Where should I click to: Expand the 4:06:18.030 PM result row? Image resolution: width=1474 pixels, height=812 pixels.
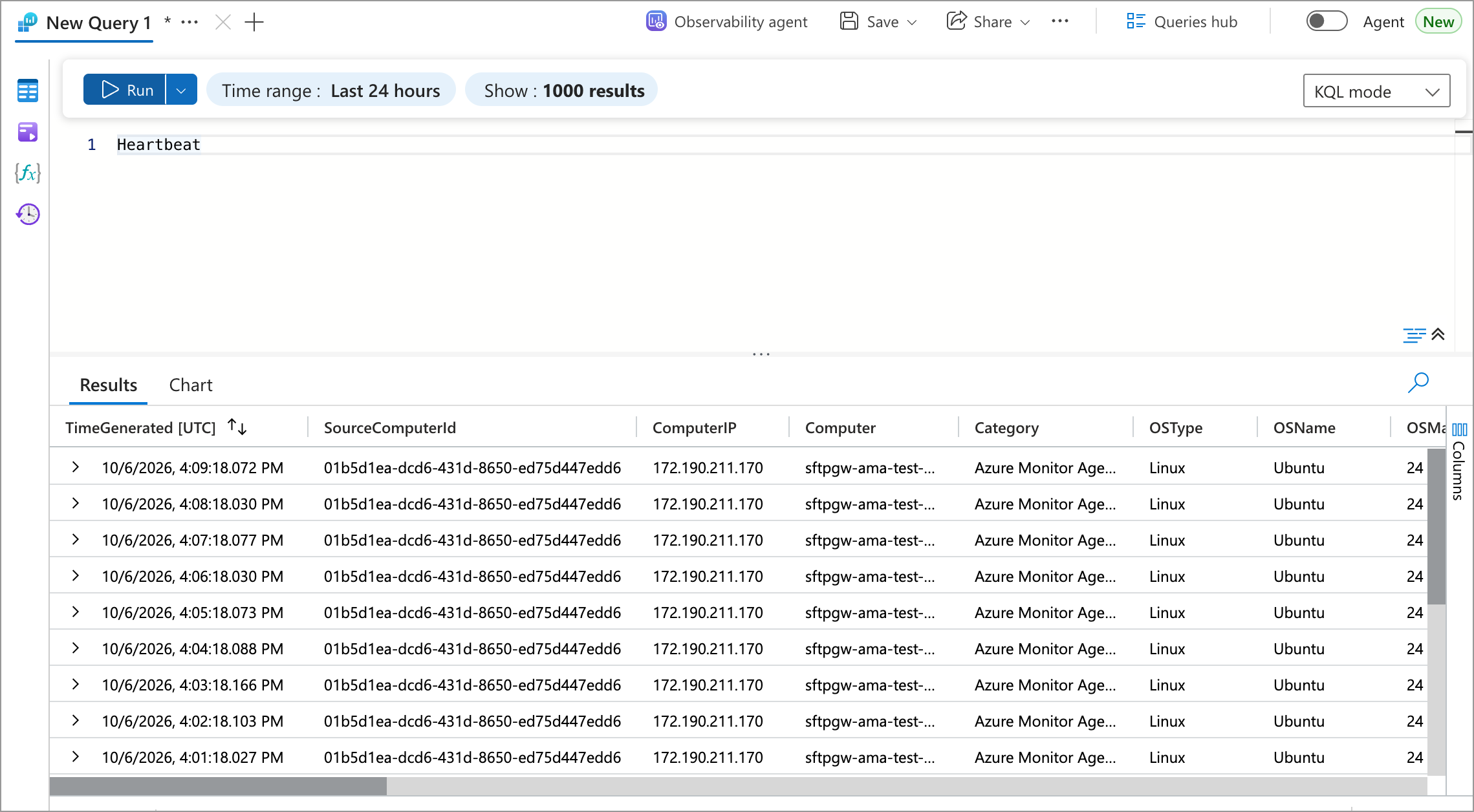click(x=76, y=575)
